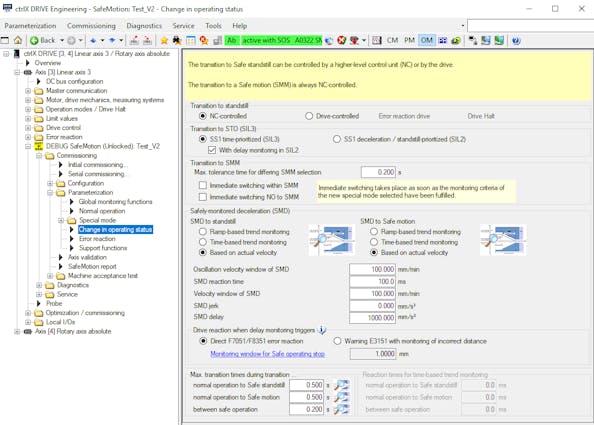Click the window icon at toolbar far left
Screen dimensions: 594x425
click(5, 40)
